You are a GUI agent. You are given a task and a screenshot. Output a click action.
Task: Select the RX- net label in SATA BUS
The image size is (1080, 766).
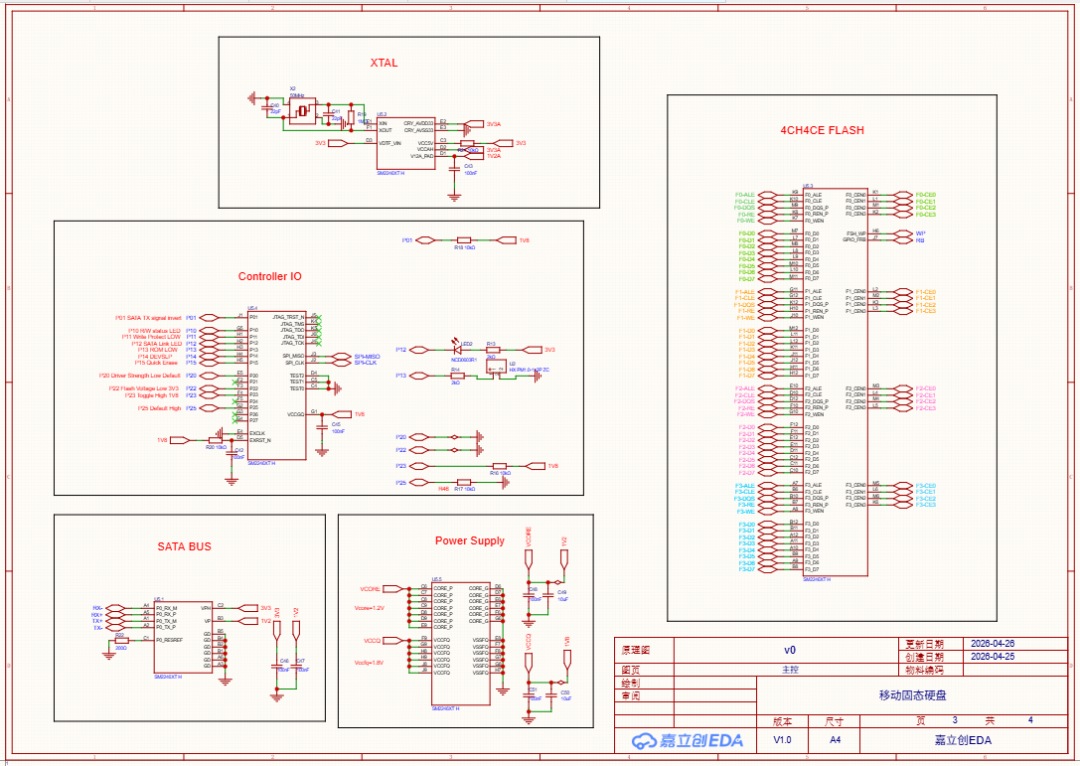(x=97, y=608)
